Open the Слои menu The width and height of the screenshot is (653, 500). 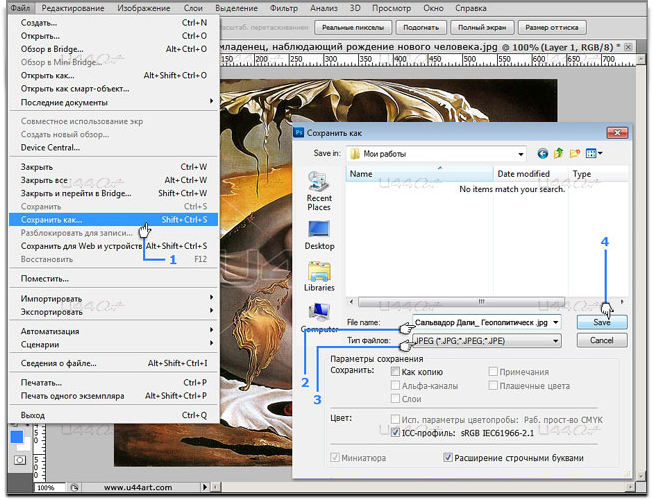[x=193, y=8]
